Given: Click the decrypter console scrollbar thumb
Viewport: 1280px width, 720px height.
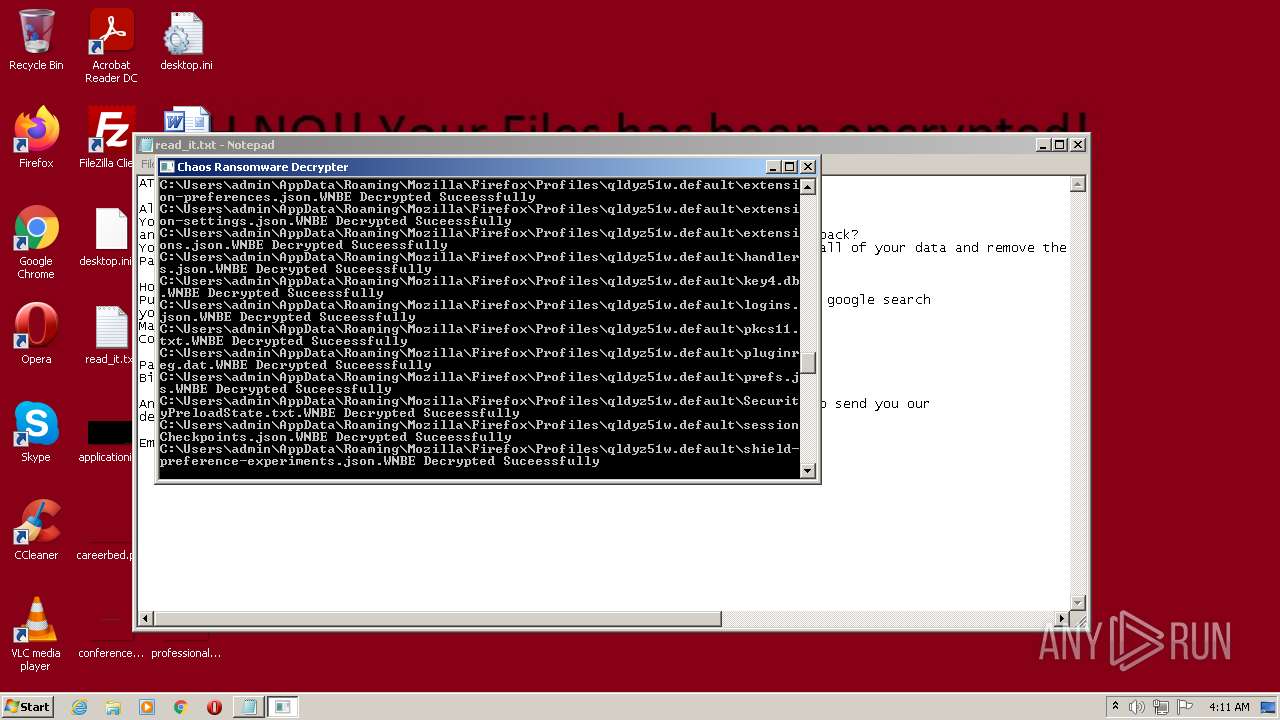Looking at the screenshot, I should point(808,363).
